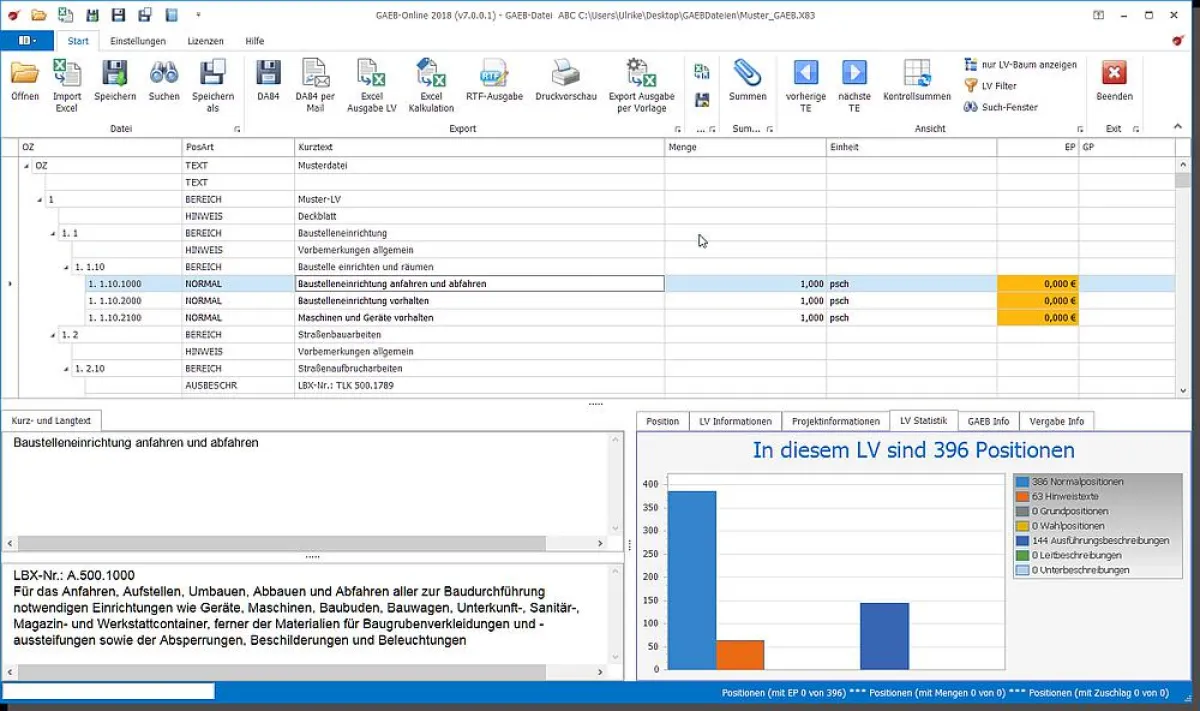Click blue Normalpositionen legend swatch
Image resolution: width=1200 pixels, height=711 pixels.
[1022, 482]
